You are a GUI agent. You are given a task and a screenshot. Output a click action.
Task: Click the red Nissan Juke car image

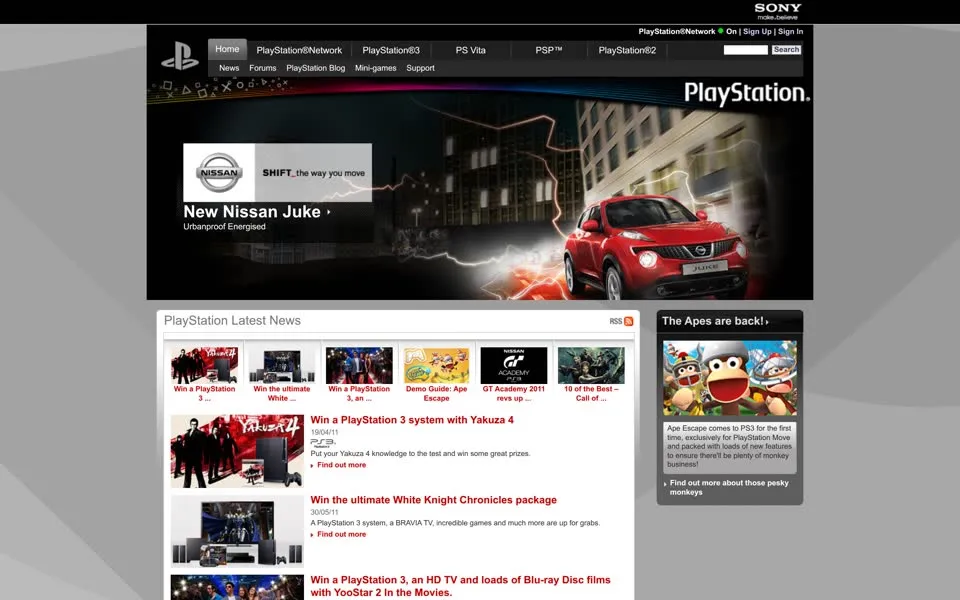(x=655, y=247)
